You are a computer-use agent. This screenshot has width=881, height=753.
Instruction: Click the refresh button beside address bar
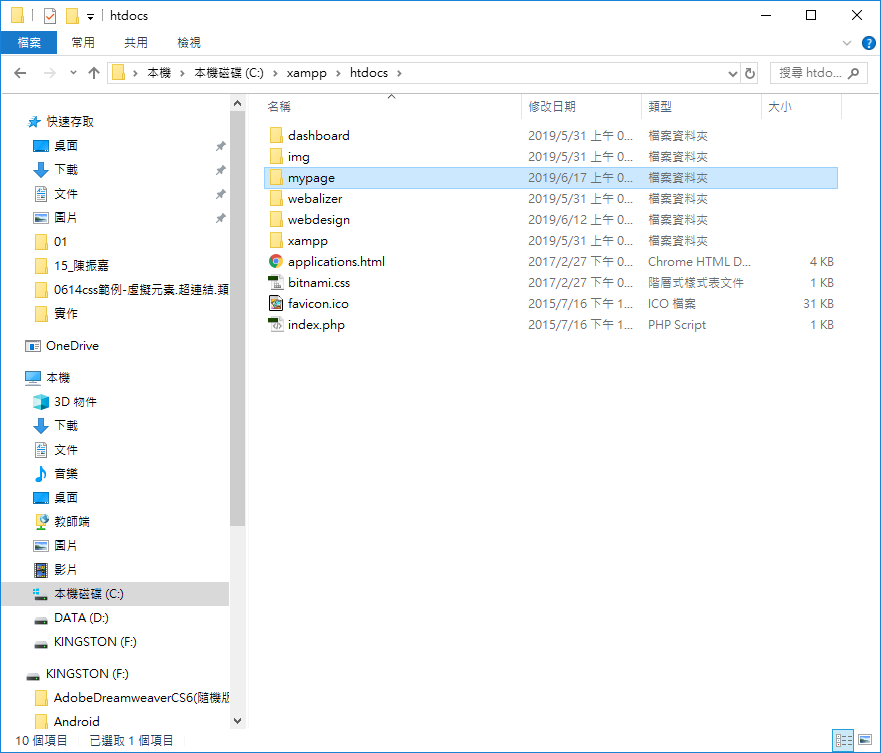click(x=751, y=73)
